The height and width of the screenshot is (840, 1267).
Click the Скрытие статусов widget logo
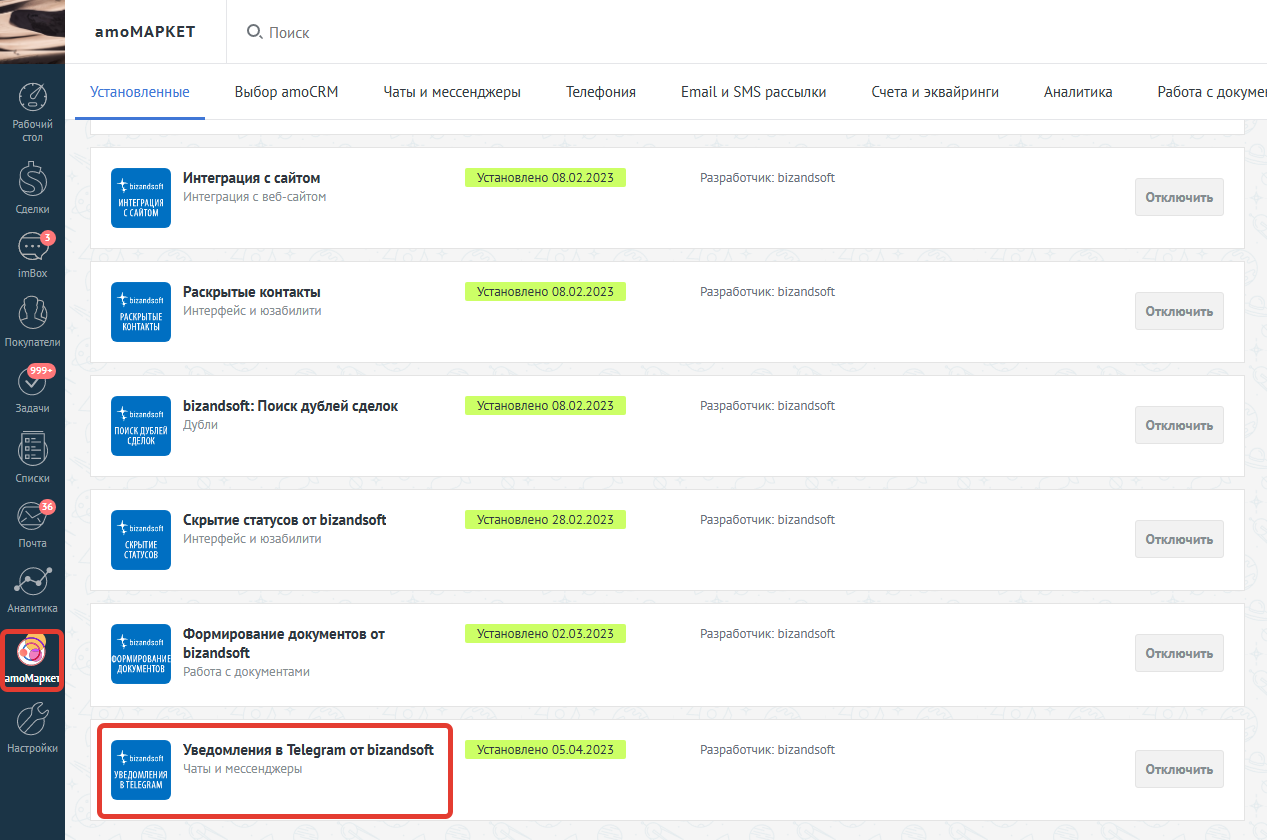pyautogui.click(x=141, y=540)
